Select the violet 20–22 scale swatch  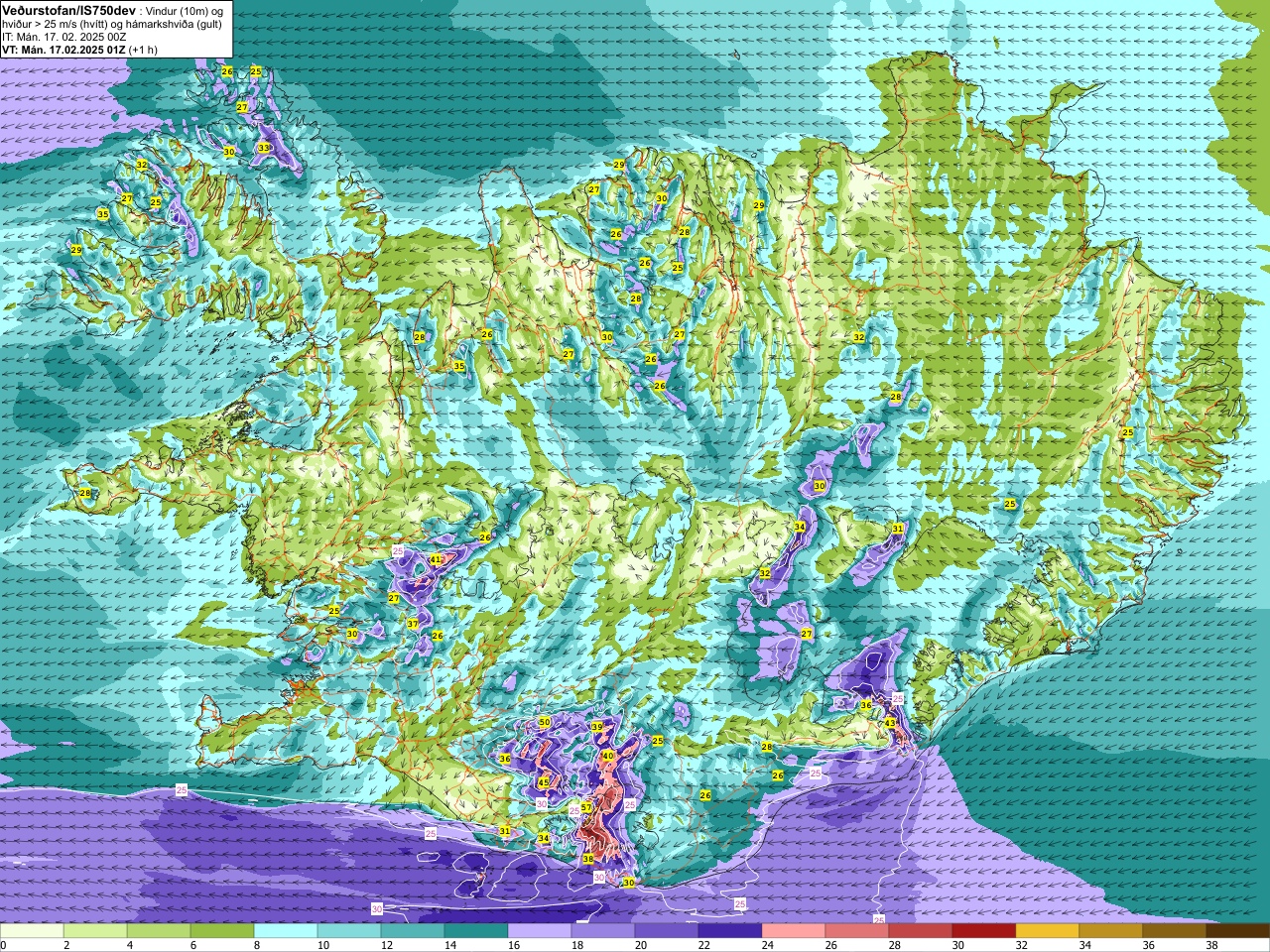coord(667,931)
